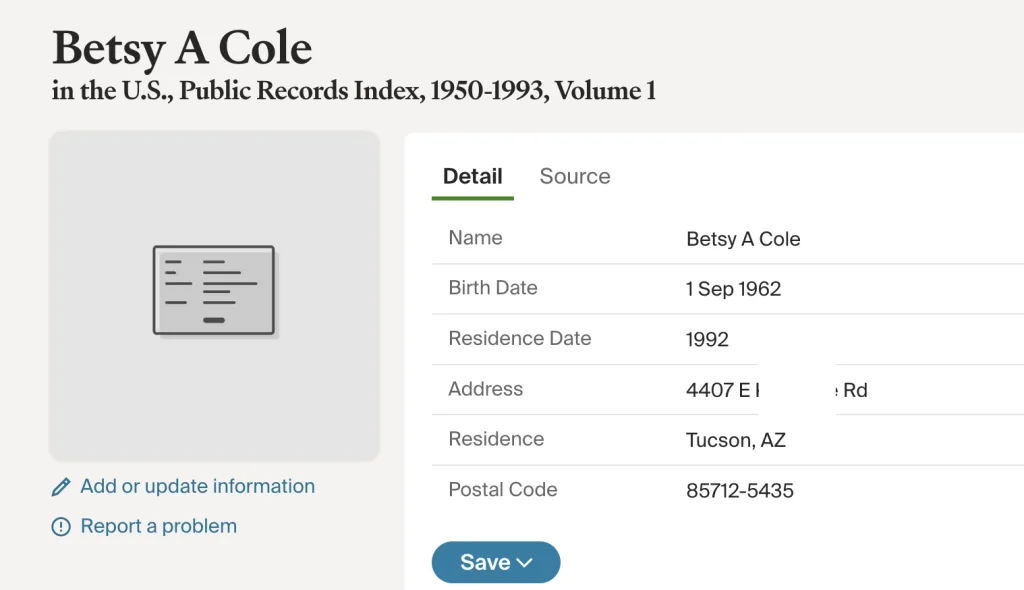Click the pencil edit icon

(x=61, y=487)
